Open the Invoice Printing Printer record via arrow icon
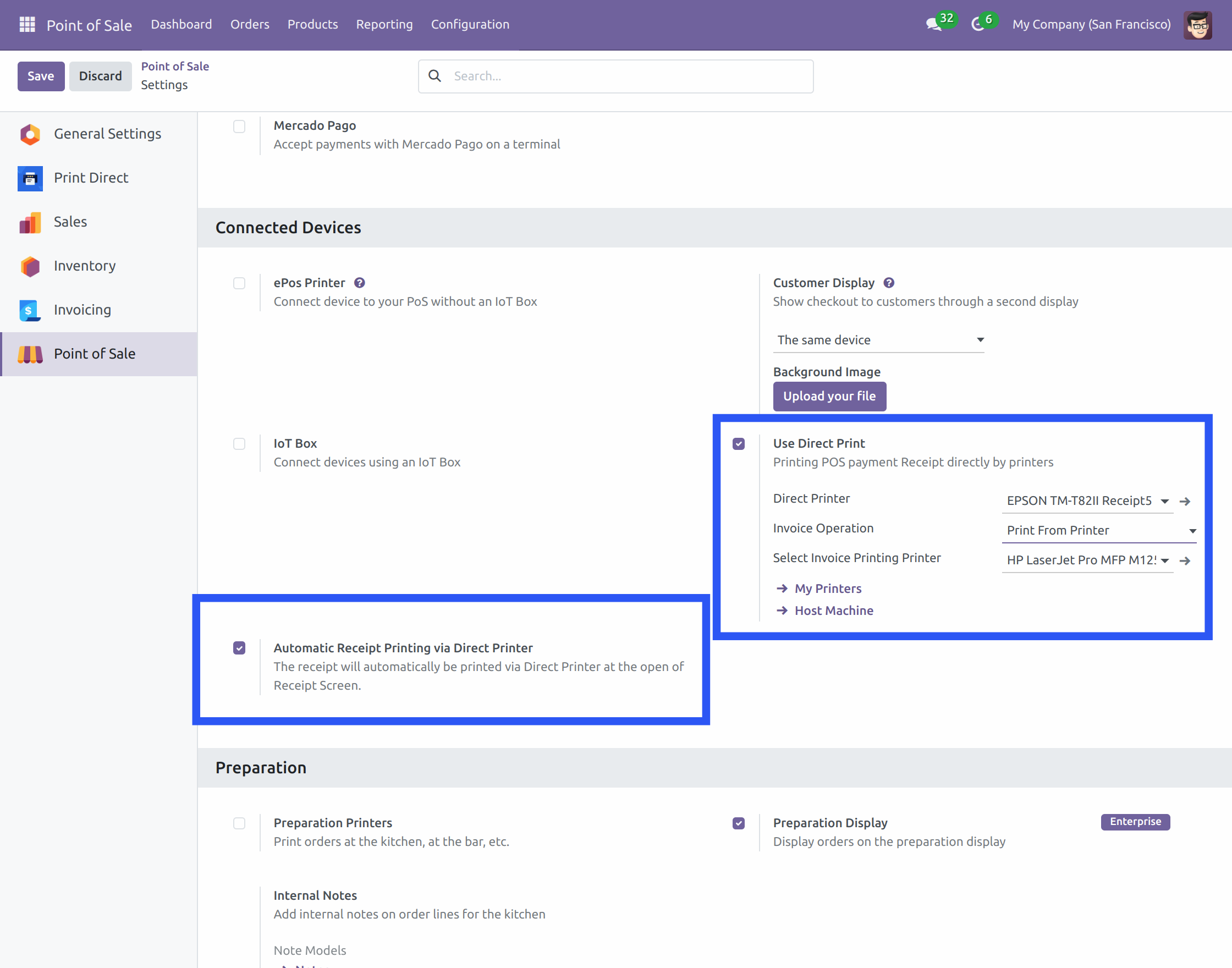The height and width of the screenshot is (968, 1232). point(1184,561)
